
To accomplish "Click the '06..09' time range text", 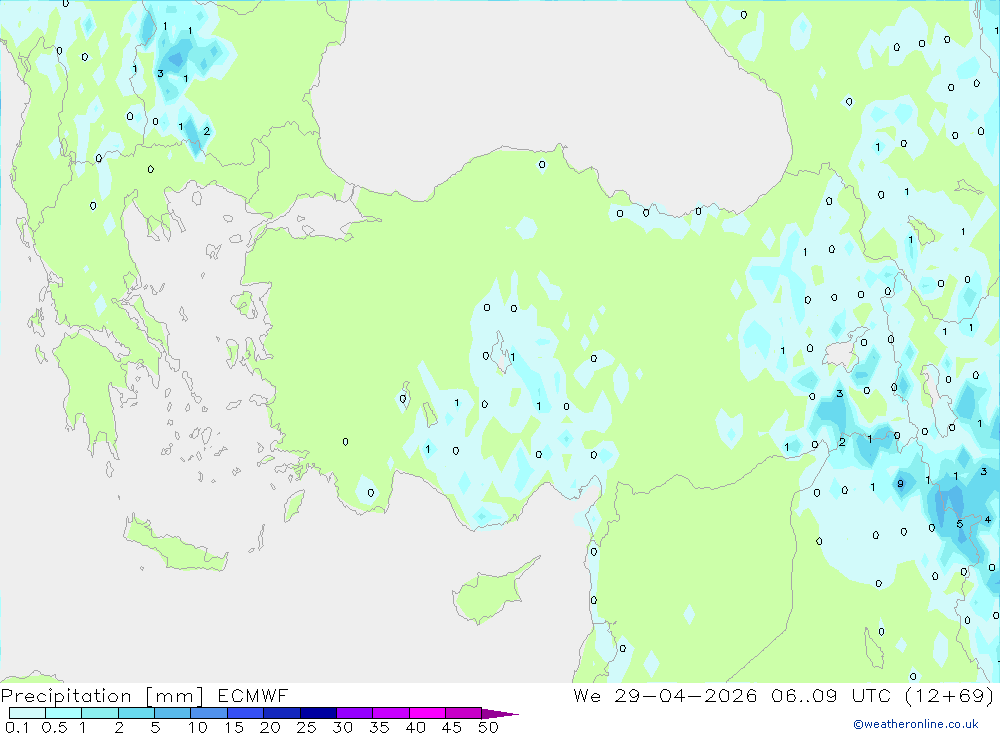I will coord(804,695).
